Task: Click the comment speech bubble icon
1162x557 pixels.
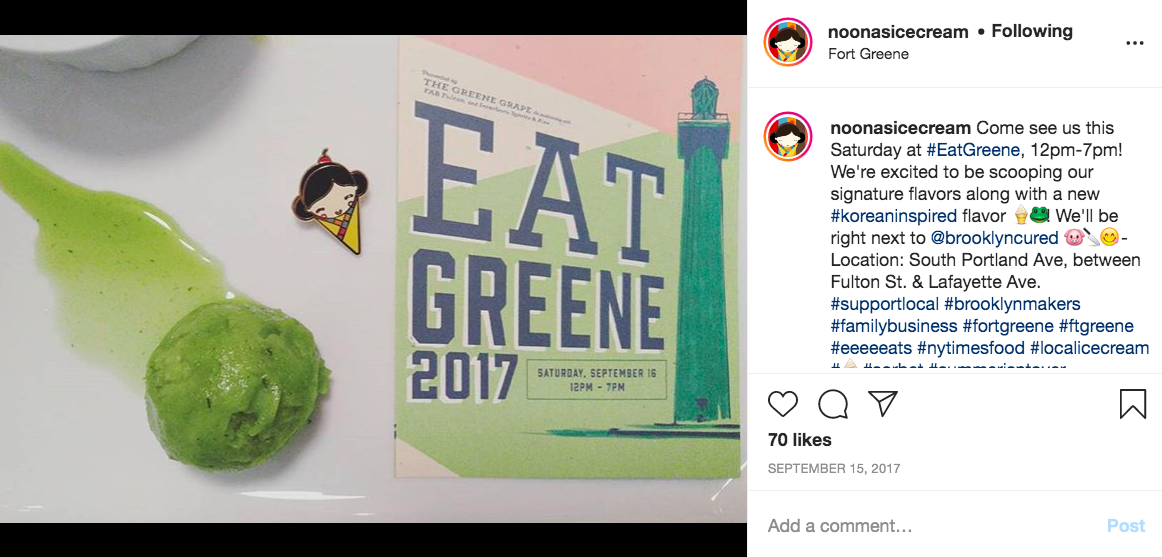Action: click(833, 404)
